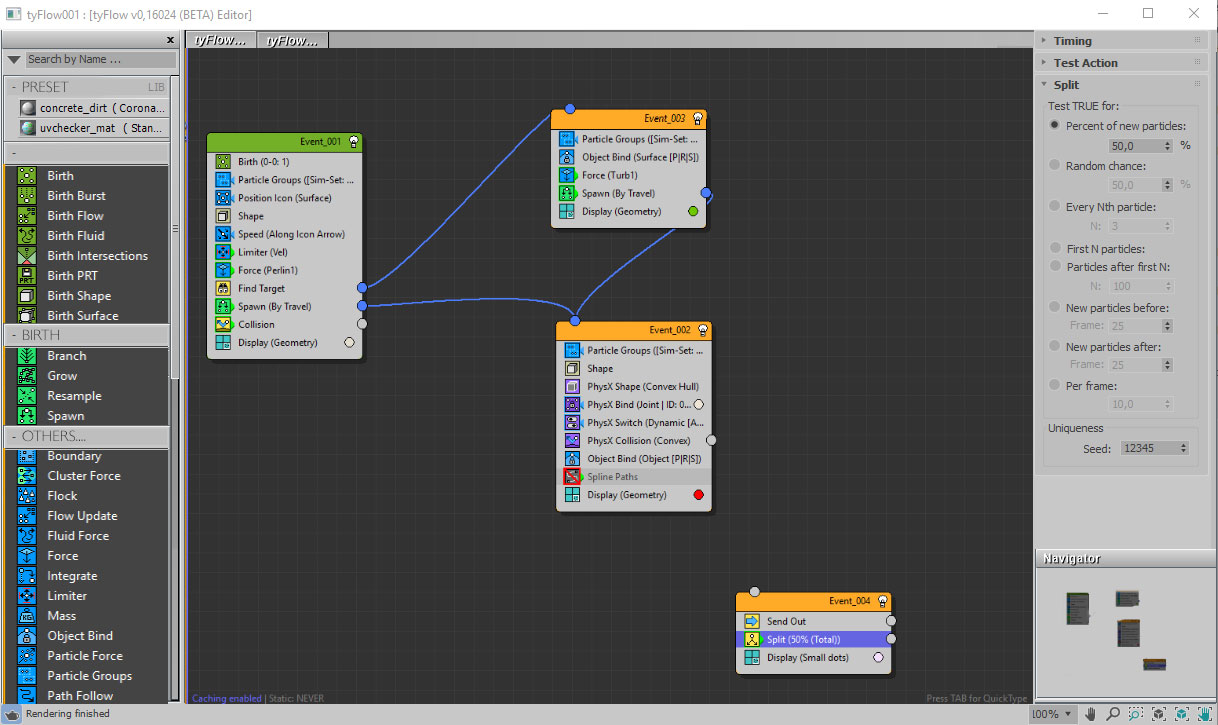The image size is (1218, 725).
Task: Collapse the OTHERS section header
Action: click(x=86, y=436)
